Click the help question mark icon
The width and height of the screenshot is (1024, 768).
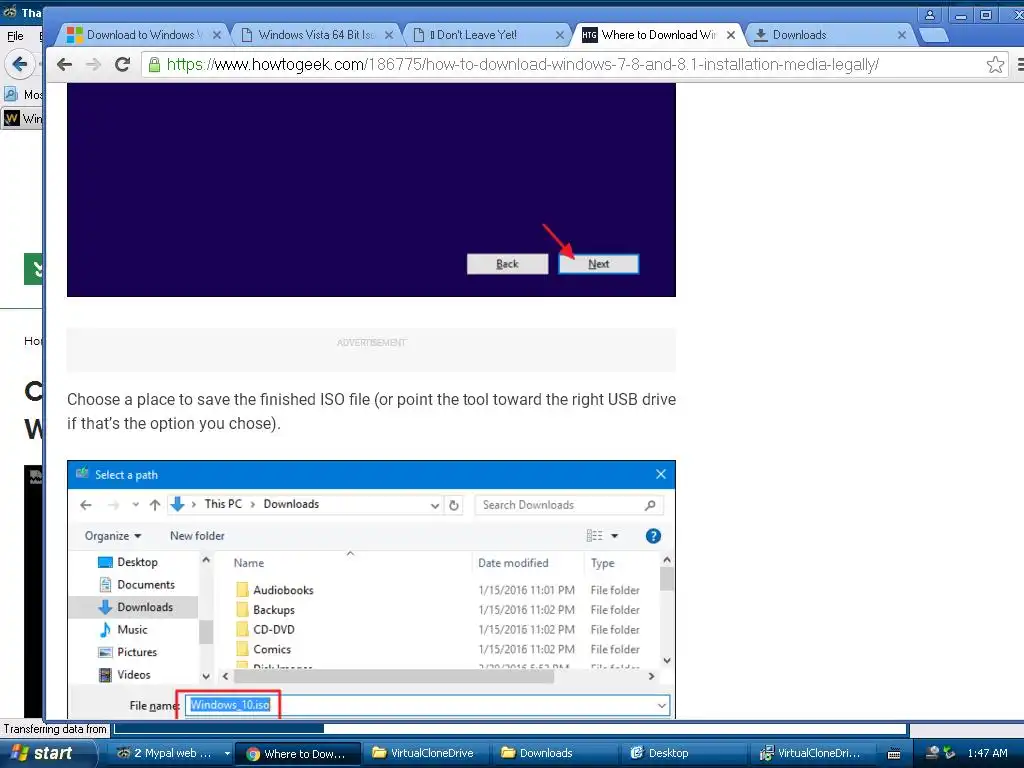click(653, 536)
